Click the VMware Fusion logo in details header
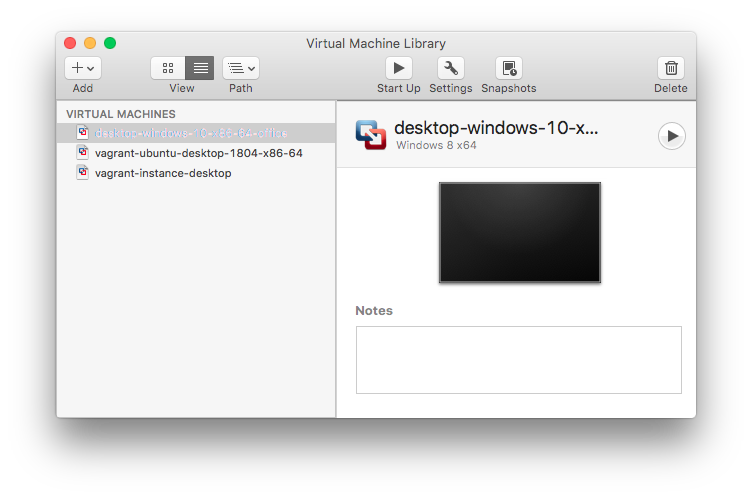Viewport: 752px width, 498px height. tap(371, 135)
